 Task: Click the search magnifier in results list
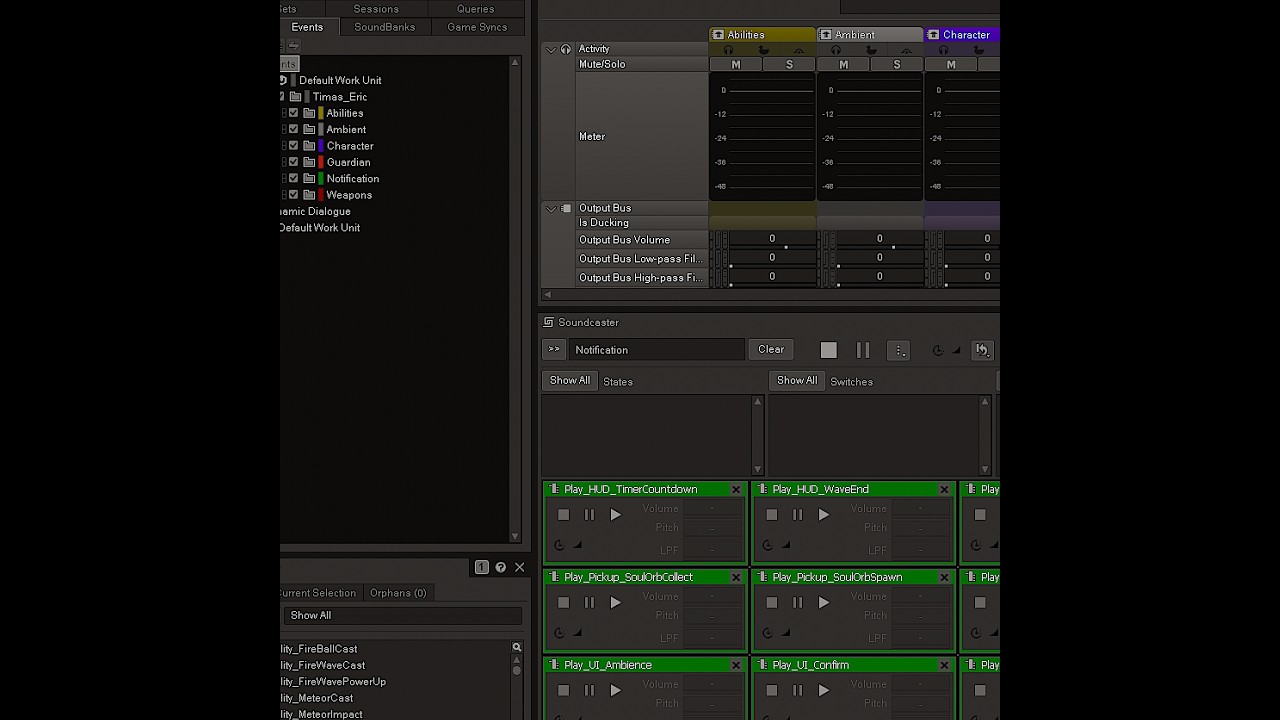(x=517, y=648)
